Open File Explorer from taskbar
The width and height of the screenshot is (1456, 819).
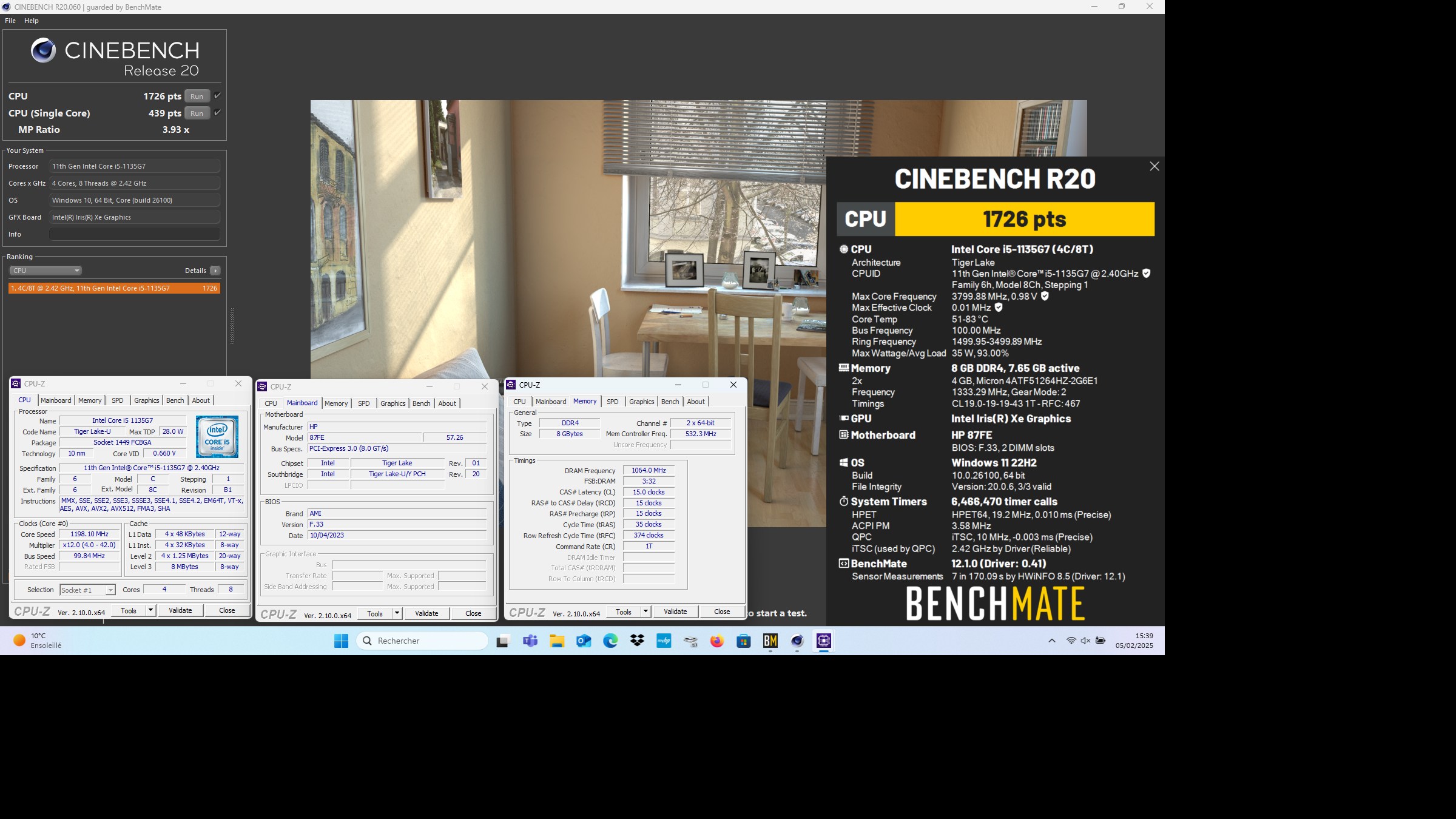point(557,641)
